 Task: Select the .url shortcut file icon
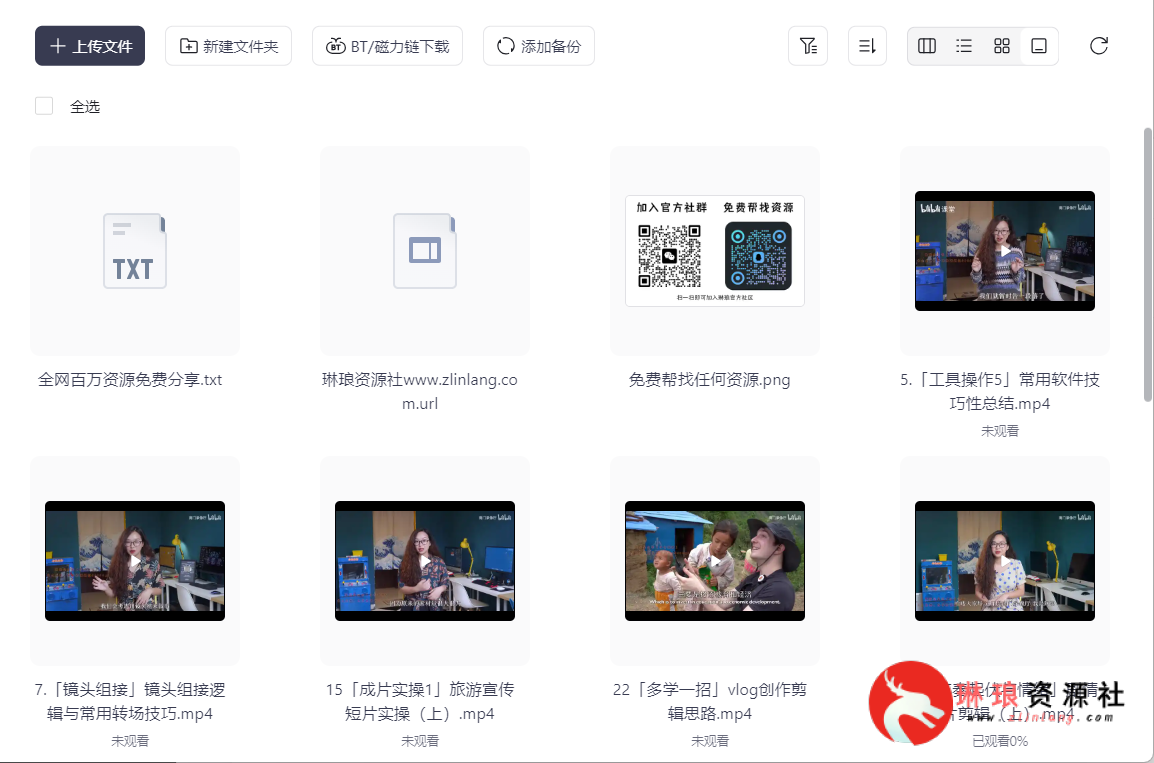point(425,251)
